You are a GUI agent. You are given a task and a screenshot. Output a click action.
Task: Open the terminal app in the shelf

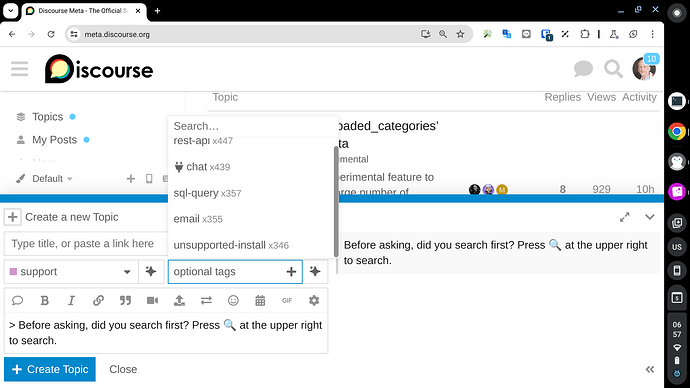677,101
